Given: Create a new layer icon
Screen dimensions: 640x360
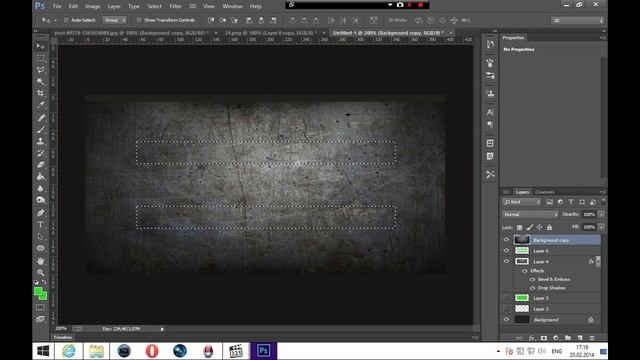Looking at the screenshot, I should click(580, 338).
